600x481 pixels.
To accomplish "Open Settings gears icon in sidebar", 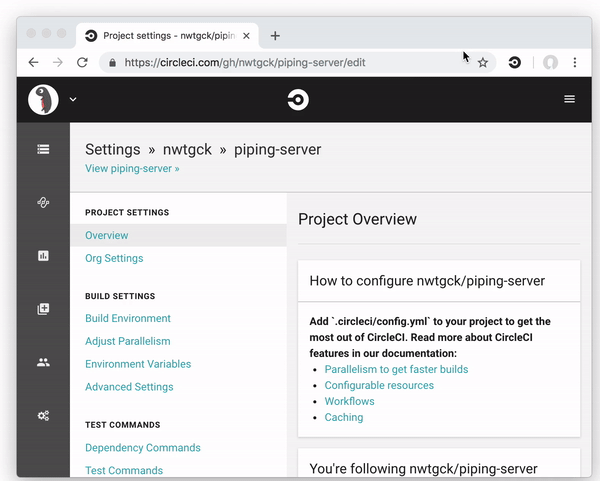I will tap(43, 416).
